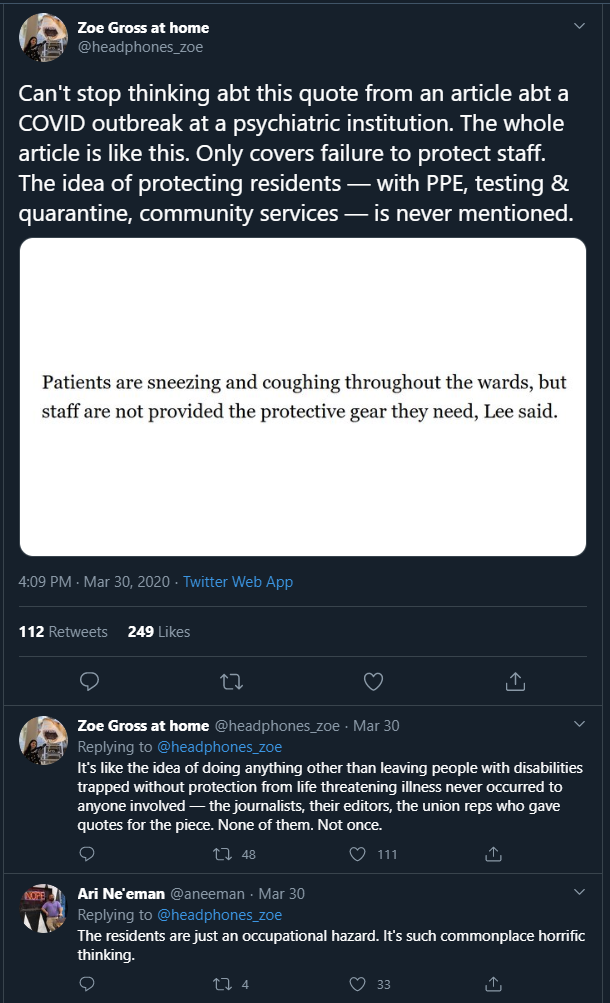Retweet the main tweet
The width and height of the screenshot is (610, 1003).
point(231,681)
